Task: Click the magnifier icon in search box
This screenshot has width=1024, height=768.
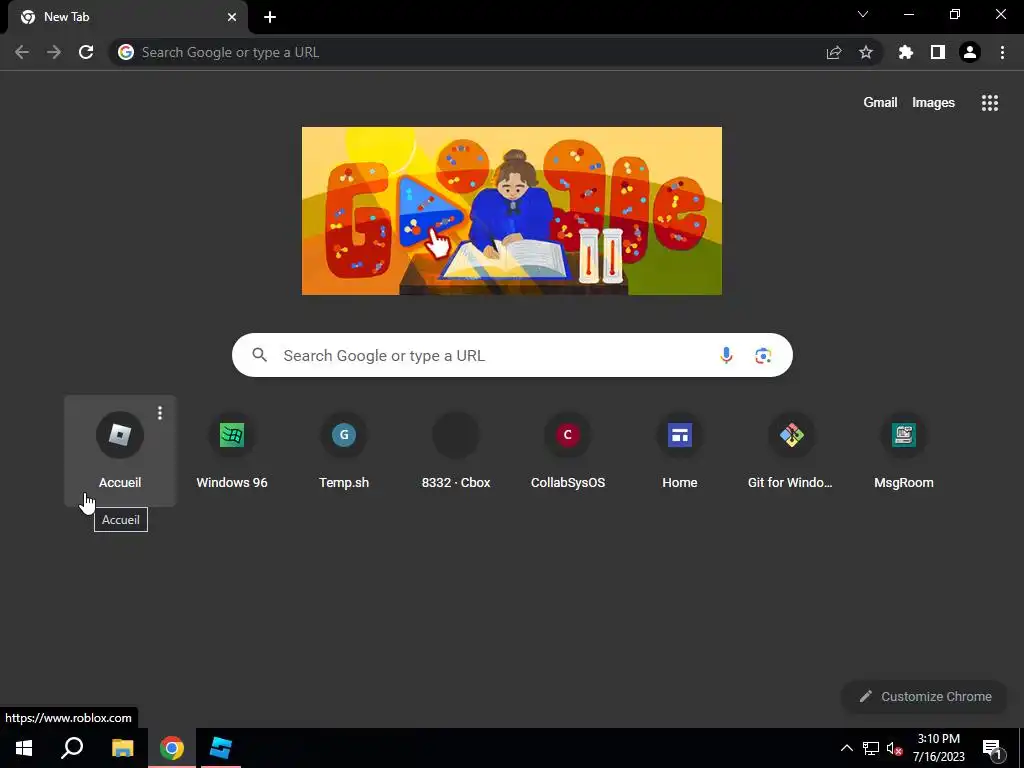Action: point(260,355)
